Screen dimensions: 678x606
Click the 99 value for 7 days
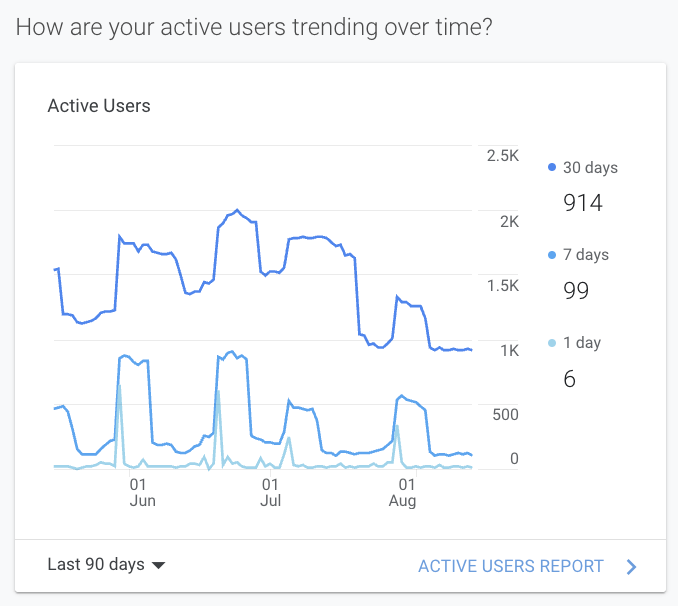click(576, 291)
